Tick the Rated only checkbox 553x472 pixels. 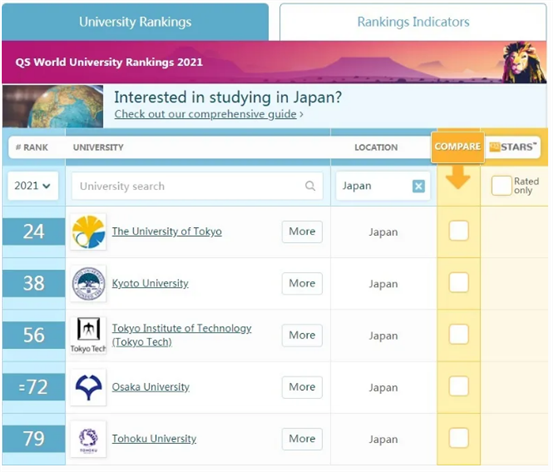pos(501,186)
